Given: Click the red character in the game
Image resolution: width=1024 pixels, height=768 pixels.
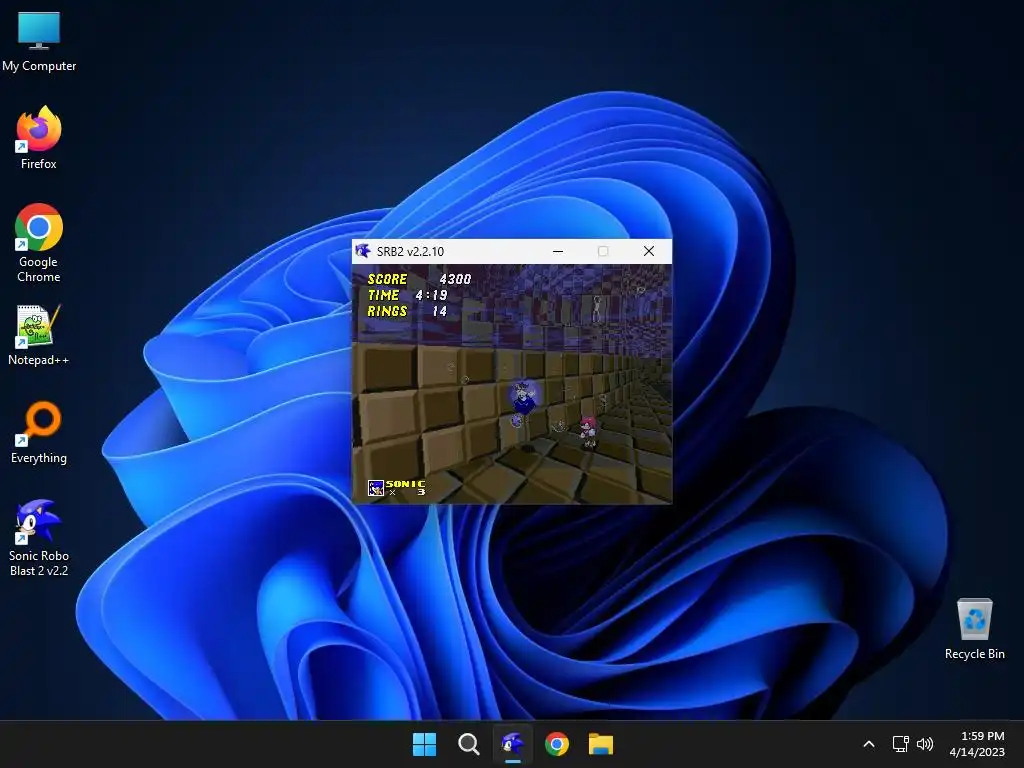Looking at the screenshot, I should tap(588, 431).
